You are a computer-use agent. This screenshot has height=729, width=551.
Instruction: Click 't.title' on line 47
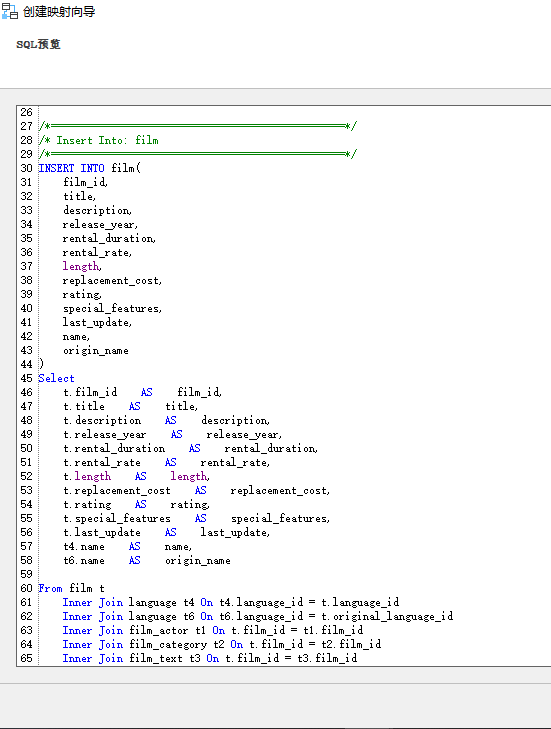point(84,406)
